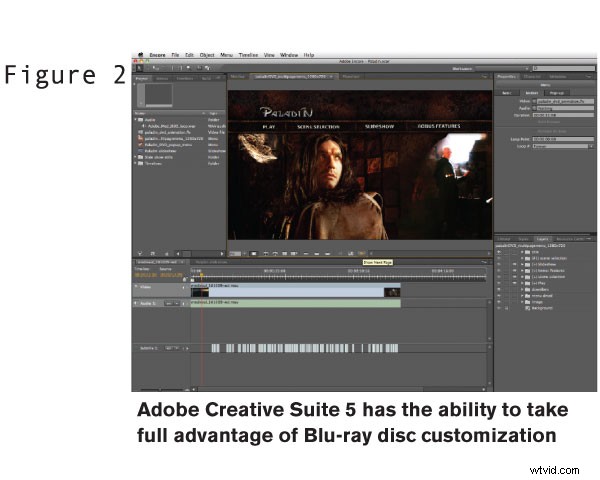Open the Object menu

coord(207,55)
